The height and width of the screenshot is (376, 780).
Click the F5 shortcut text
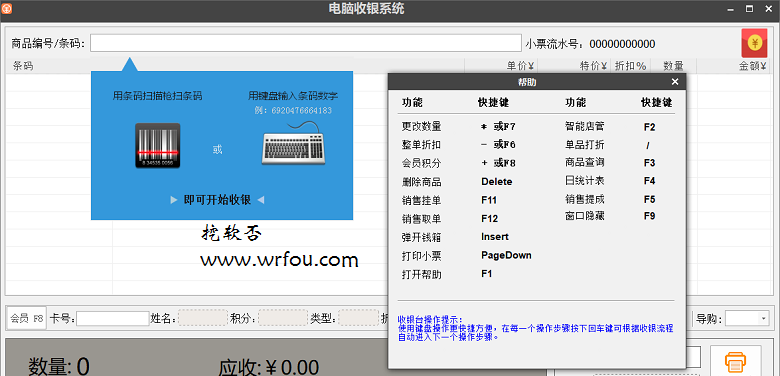(x=649, y=199)
